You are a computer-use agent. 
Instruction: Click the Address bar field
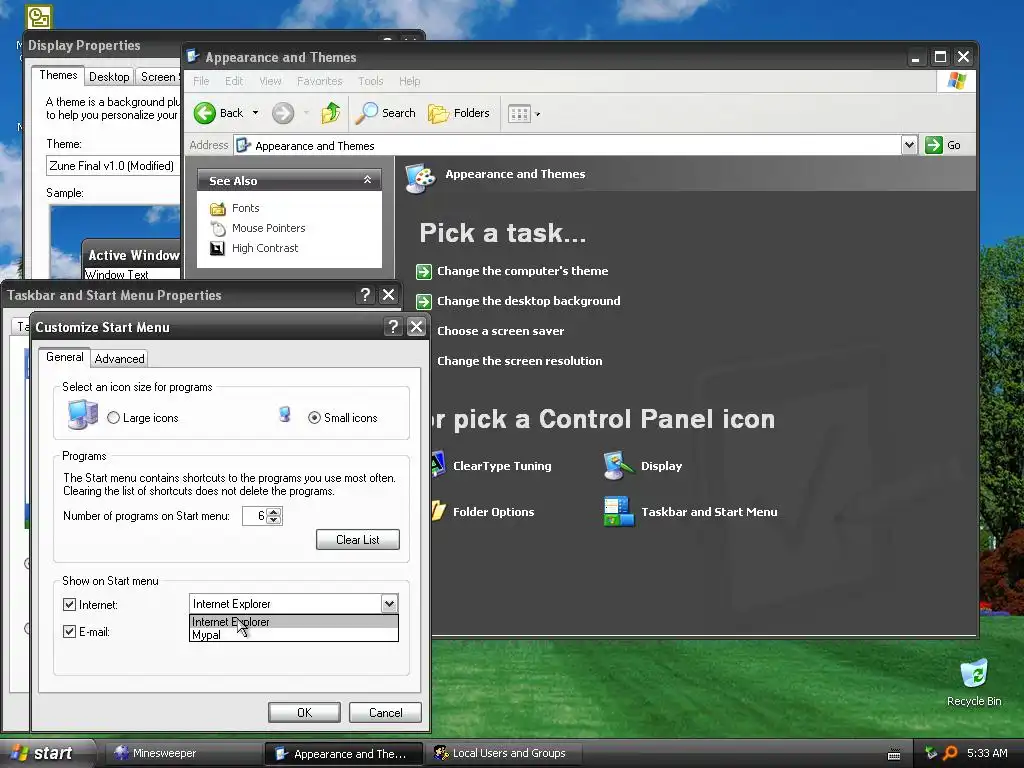pos(568,146)
